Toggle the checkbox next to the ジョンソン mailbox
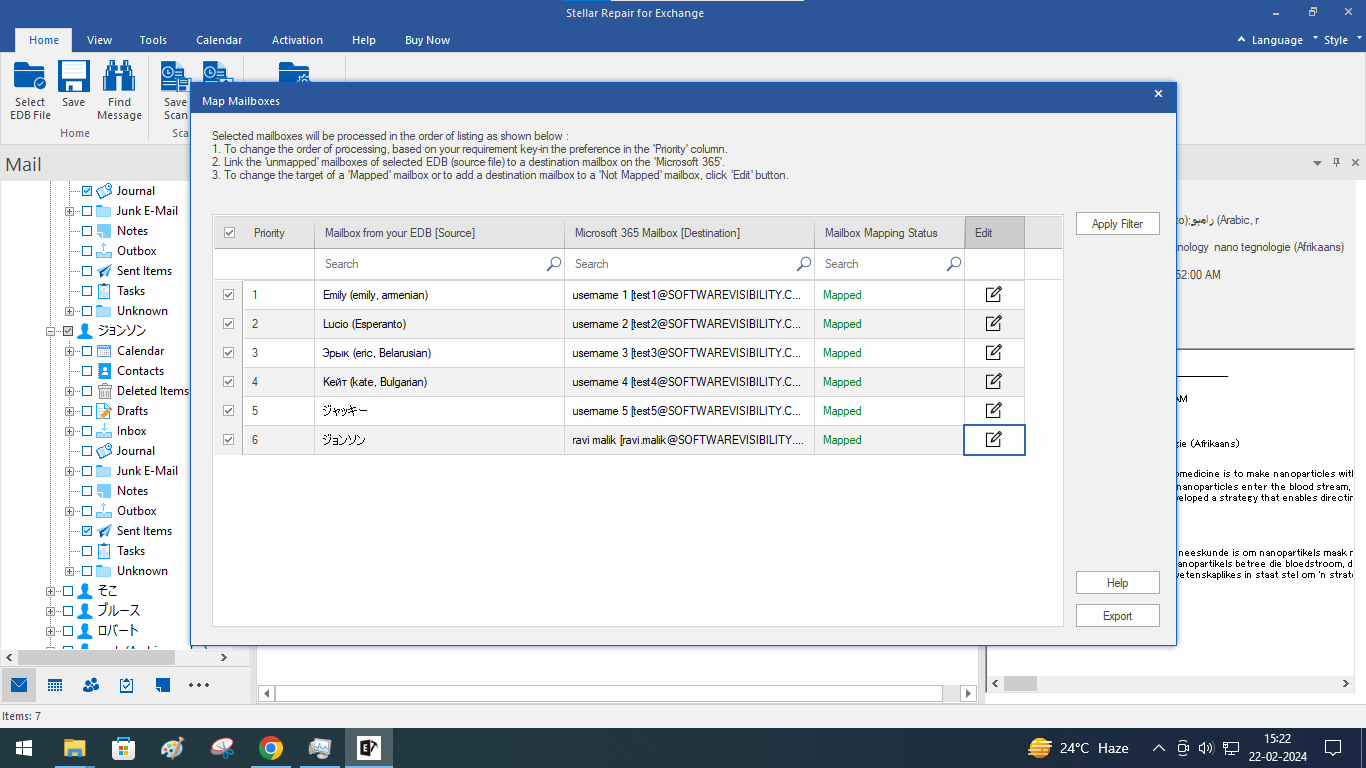 coord(68,331)
